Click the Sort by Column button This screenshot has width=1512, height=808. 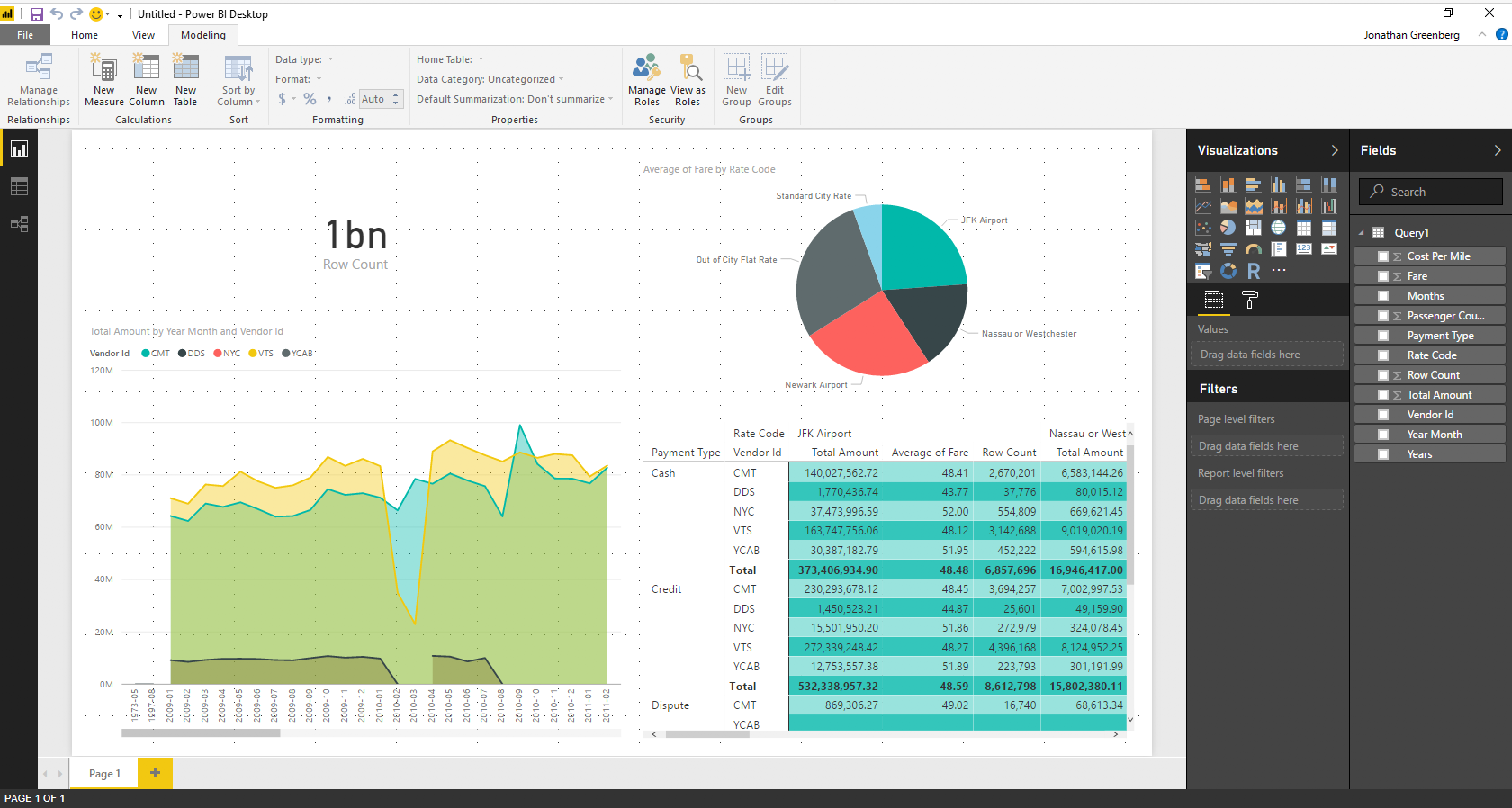click(x=238, y=80)
